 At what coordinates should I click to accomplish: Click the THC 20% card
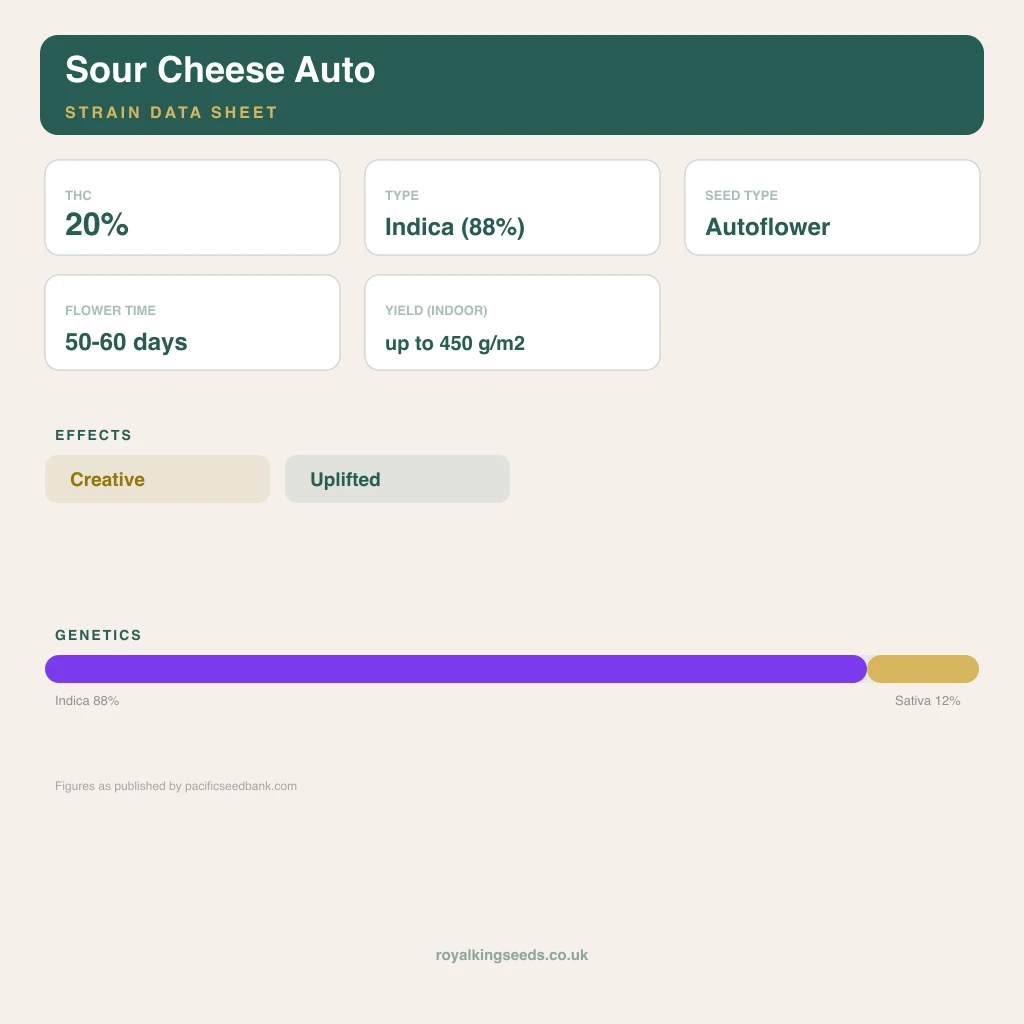coord(193,208)
